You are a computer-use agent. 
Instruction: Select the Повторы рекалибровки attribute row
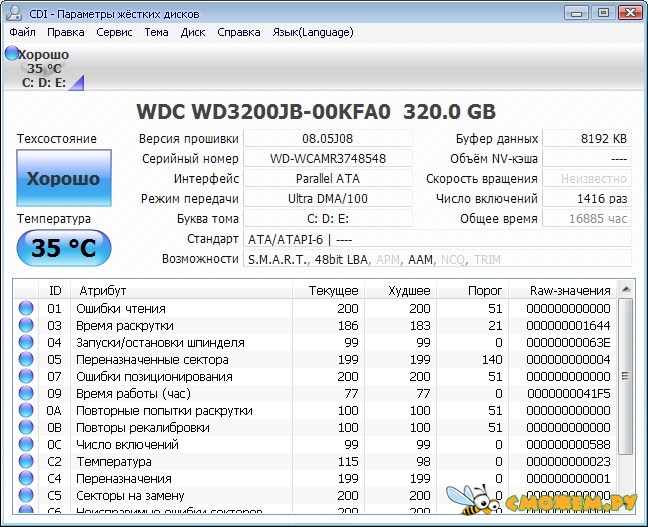tap(316, 427)
